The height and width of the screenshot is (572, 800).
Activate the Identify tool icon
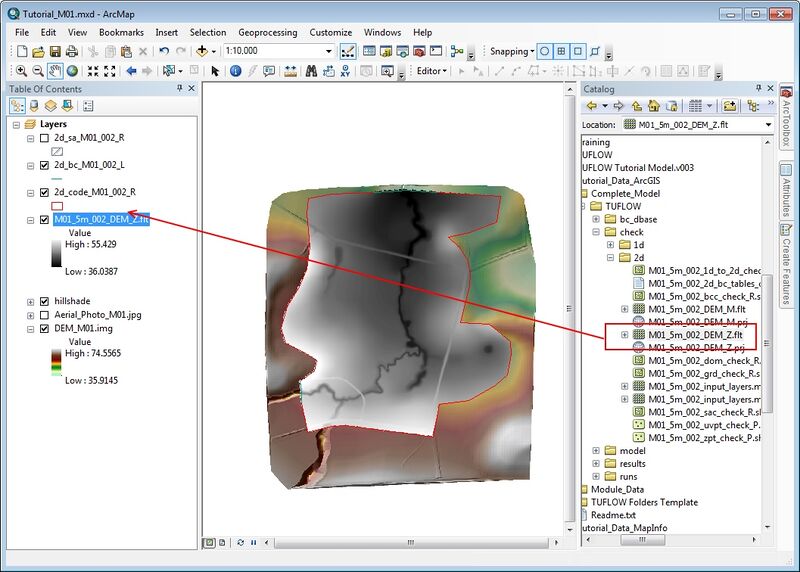(x=235, y=71)
